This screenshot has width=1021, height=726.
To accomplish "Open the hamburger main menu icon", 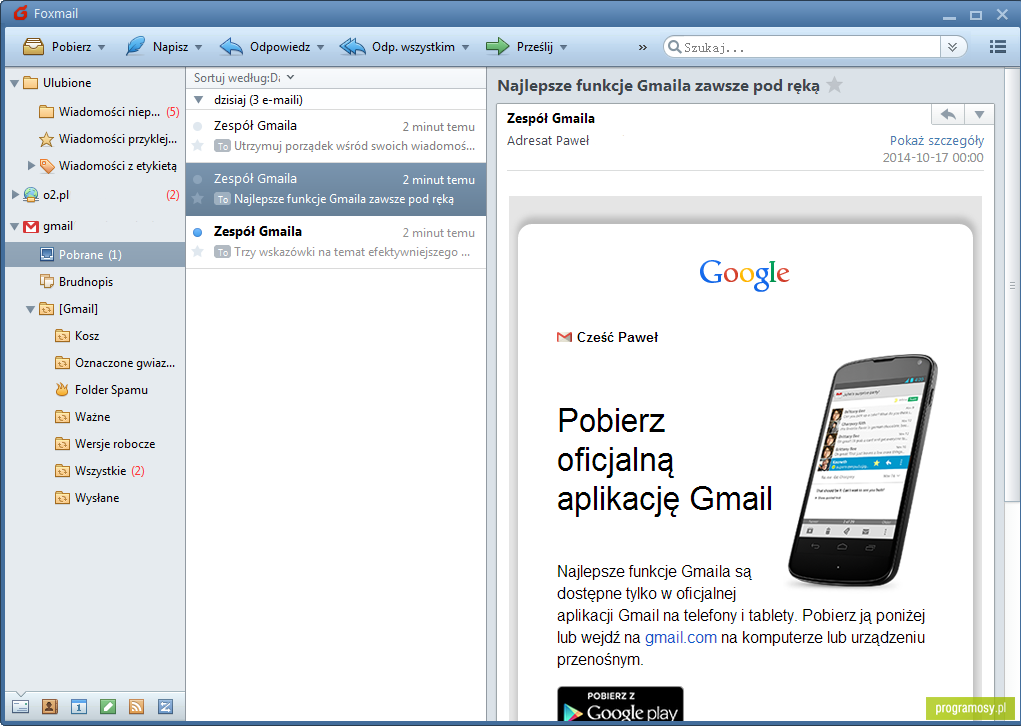I will pos(998,47).
